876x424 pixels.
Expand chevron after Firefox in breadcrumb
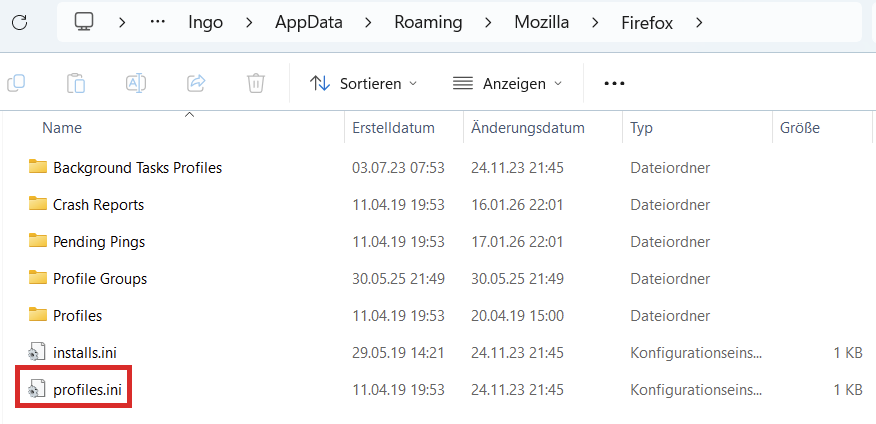(x=699, y=21)
